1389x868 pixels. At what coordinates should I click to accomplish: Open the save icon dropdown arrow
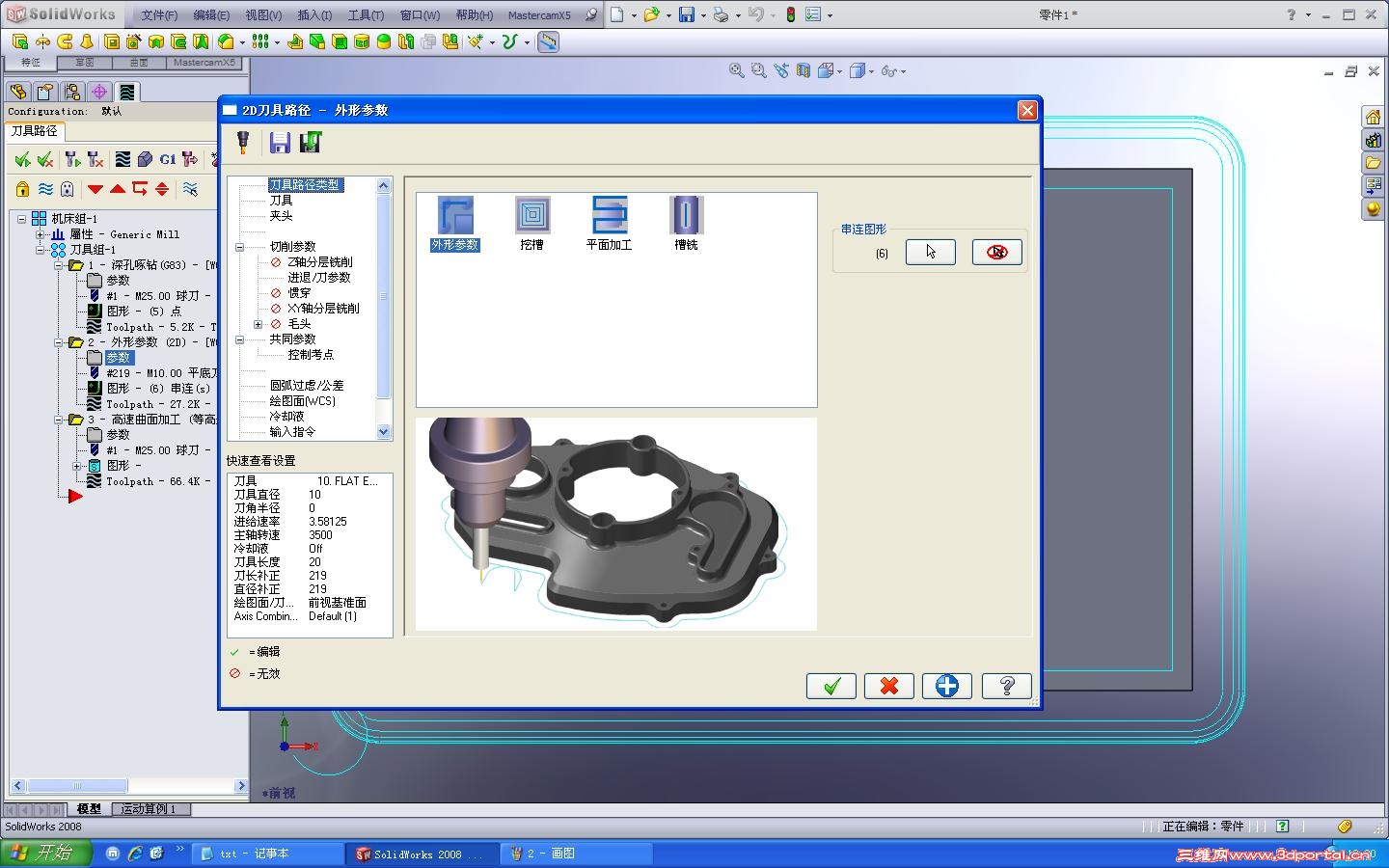[702, 15]
